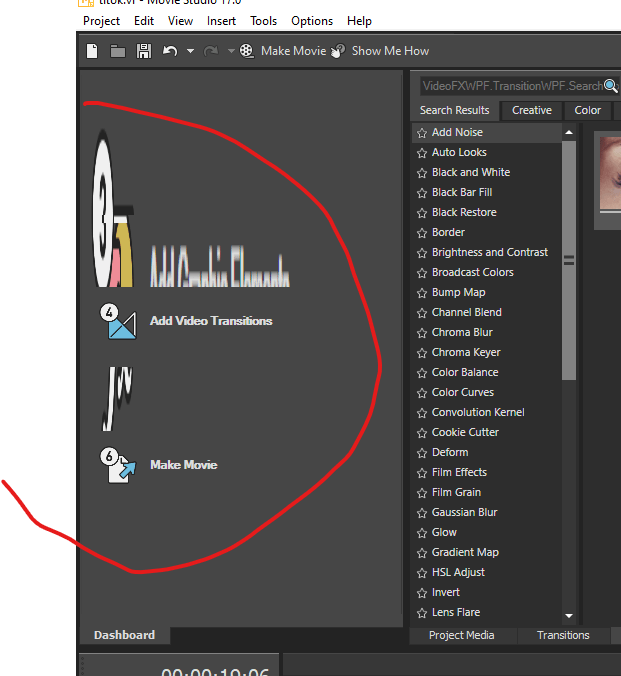Open the Tools menu

click(263, 21)
